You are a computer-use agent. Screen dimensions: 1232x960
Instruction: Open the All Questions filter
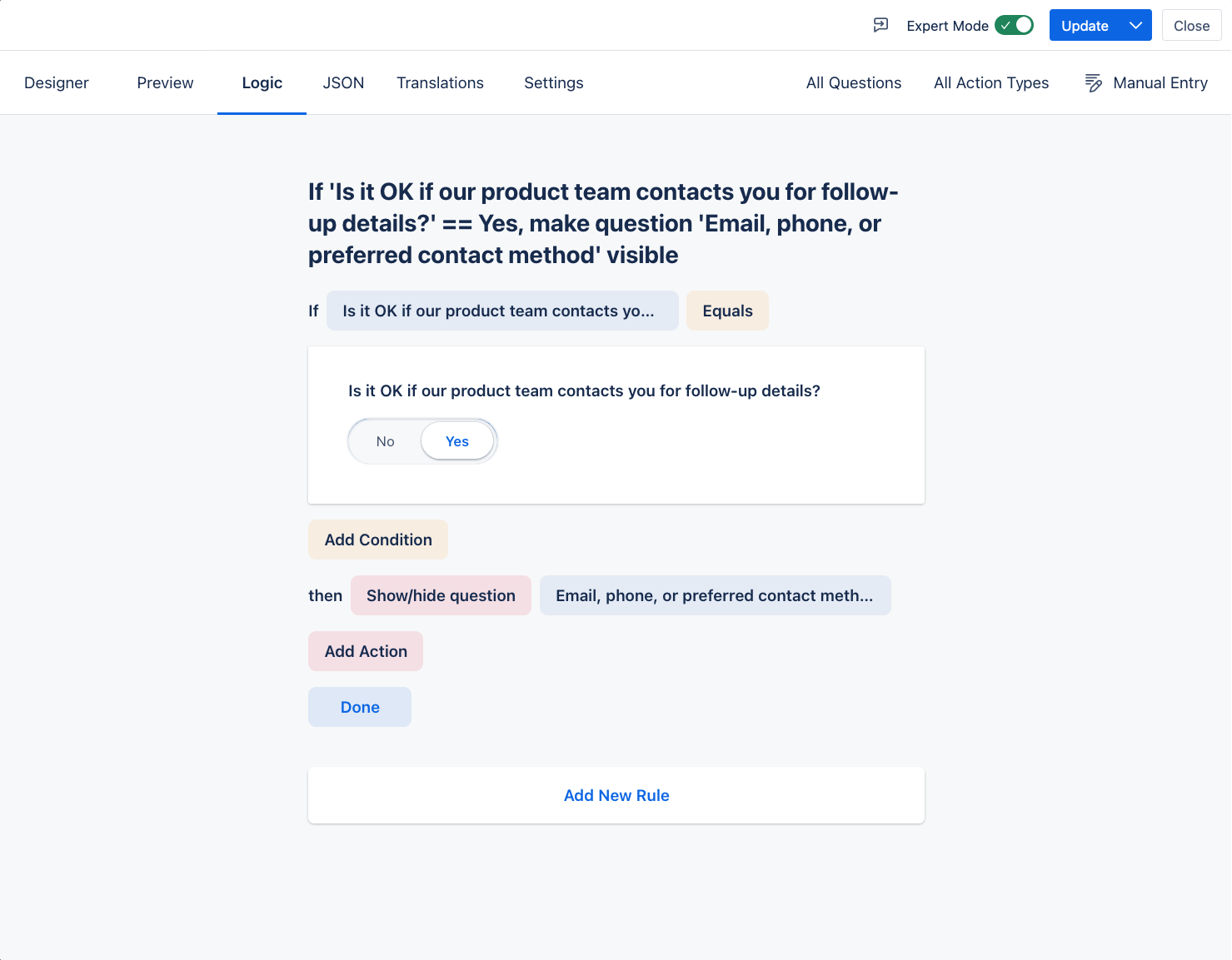(x=853, y=83)
